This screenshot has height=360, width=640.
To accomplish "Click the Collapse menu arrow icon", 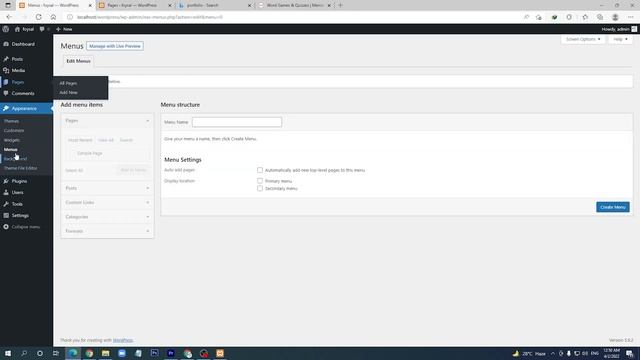I will pyautogui.click(x=6, y=227).
